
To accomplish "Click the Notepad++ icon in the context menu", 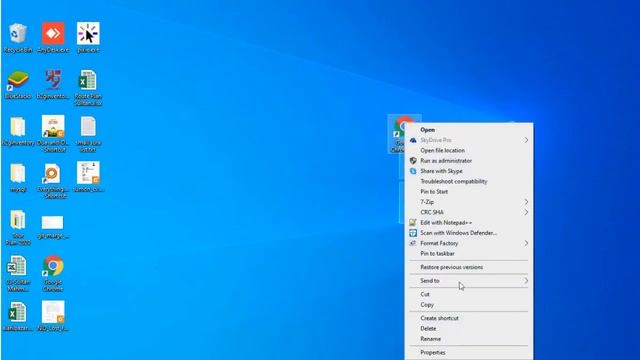I will [413, 222].
